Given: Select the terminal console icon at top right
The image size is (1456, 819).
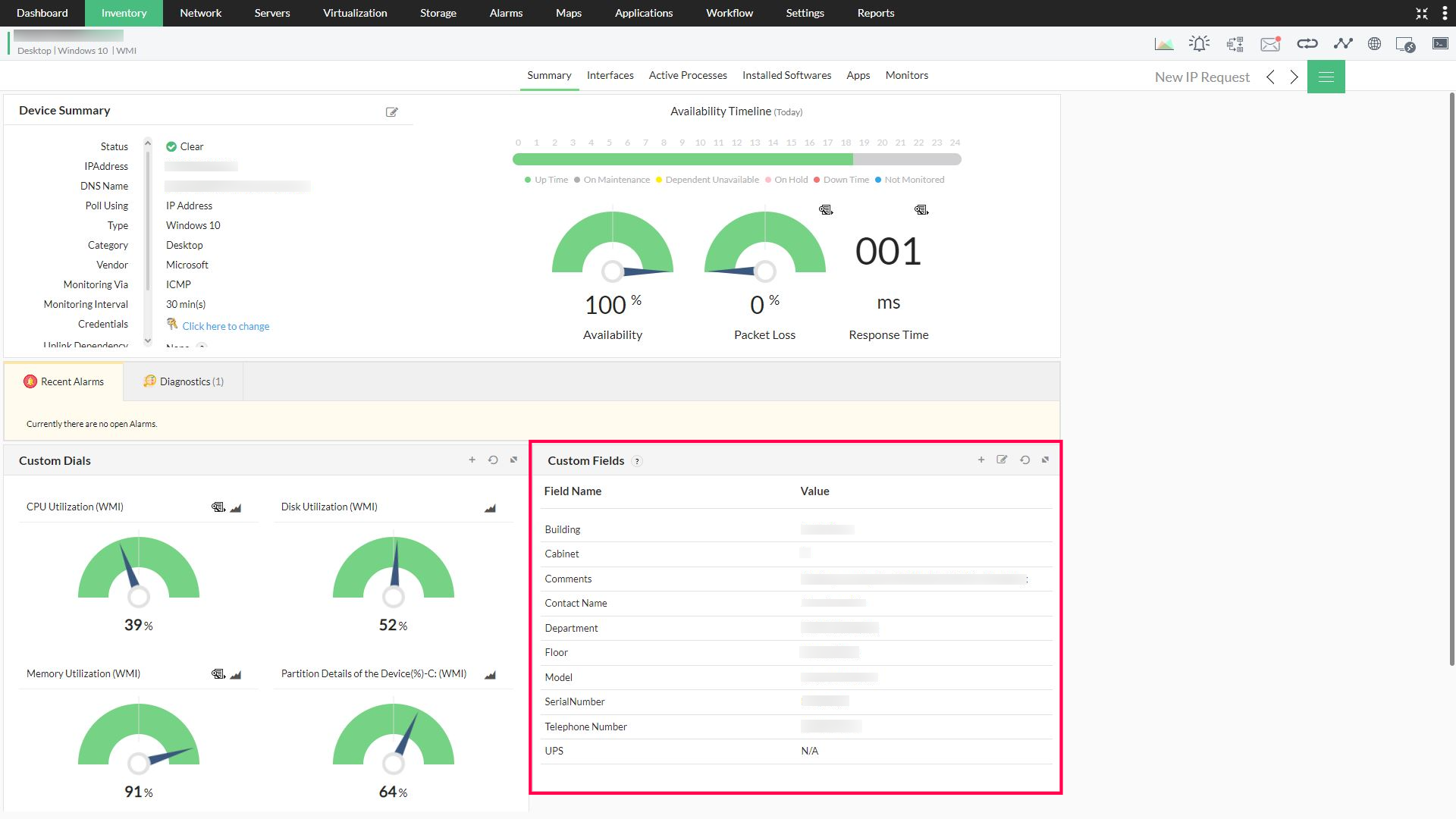Looking at the screenshot, I should point(1440,43).
